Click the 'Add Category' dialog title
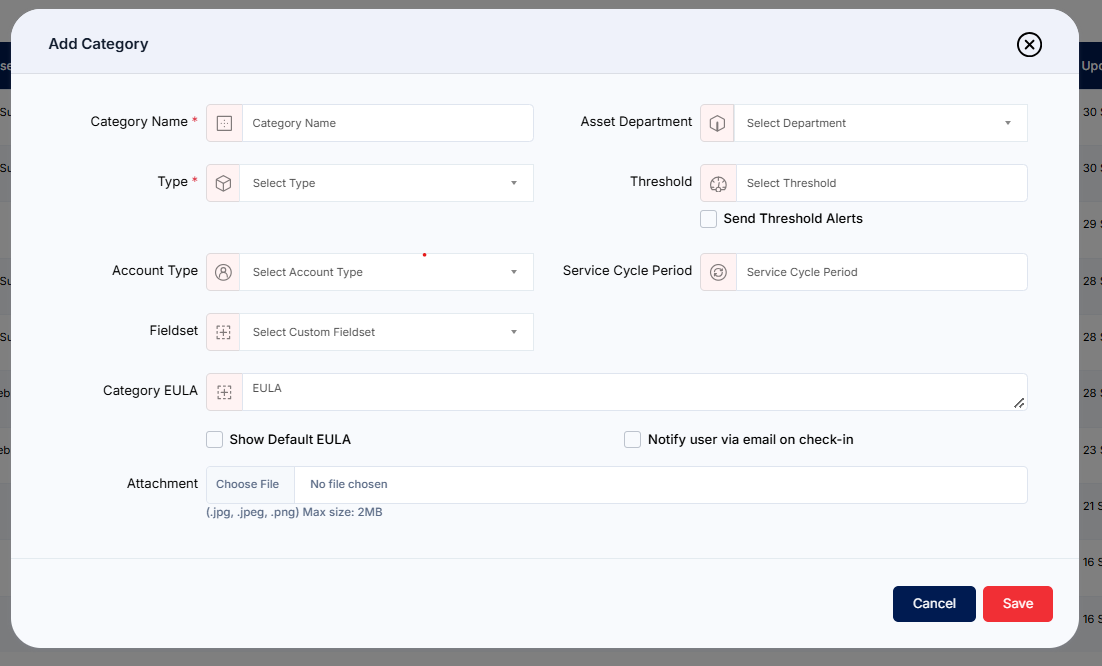 pyautogui.click(x=98, y=44)
